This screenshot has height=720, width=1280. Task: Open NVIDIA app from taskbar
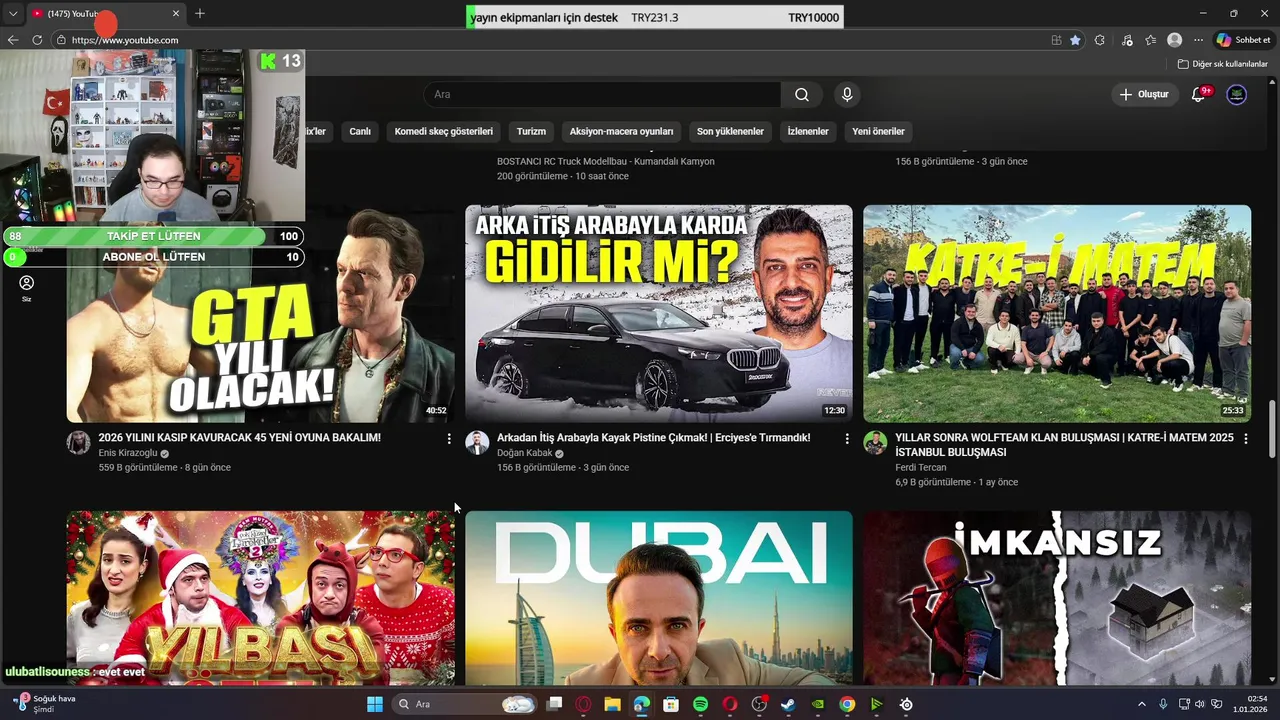[x=818, y=704]
